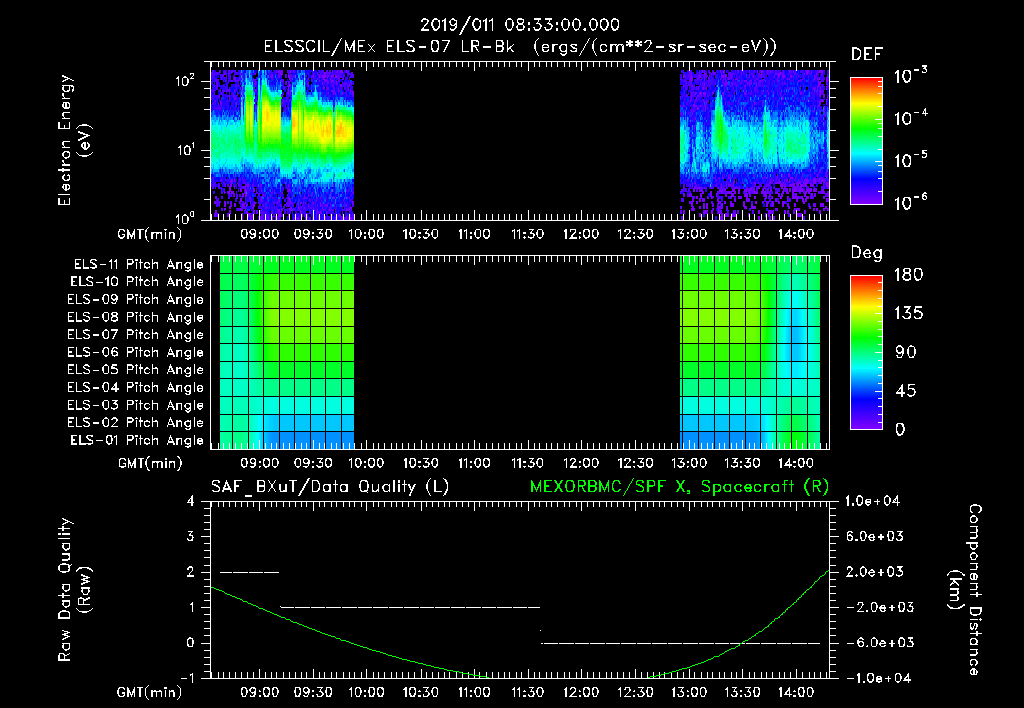
Task: Click the 13:30 tick under data quality plot
Action: click(742, 692)
